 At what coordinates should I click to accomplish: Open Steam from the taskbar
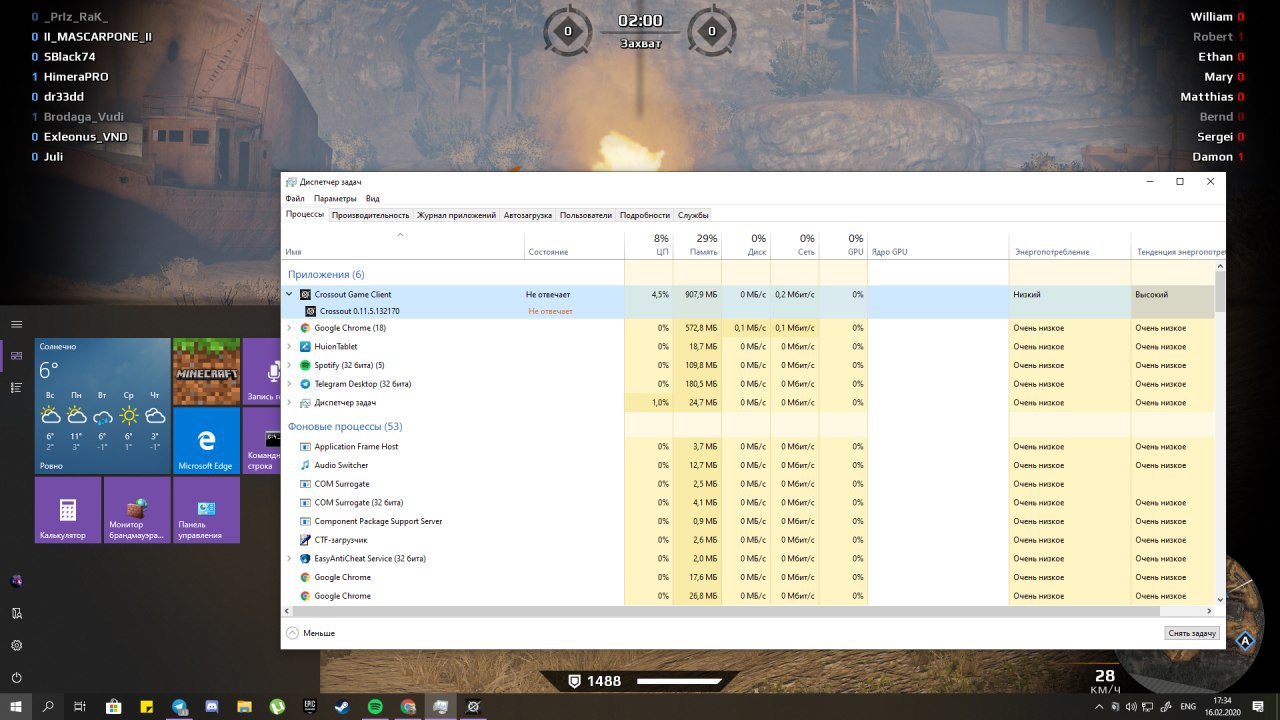[x=343, y=706]
